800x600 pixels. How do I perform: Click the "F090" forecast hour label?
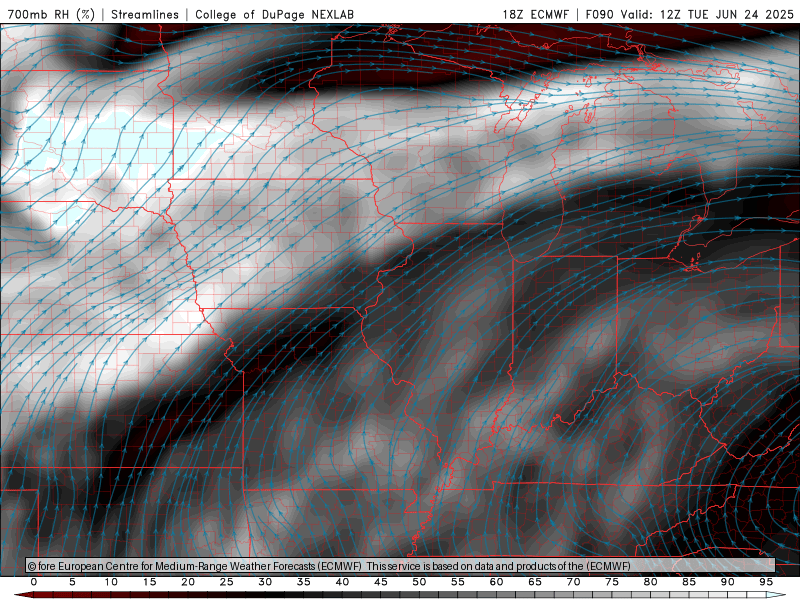[600, 14]
